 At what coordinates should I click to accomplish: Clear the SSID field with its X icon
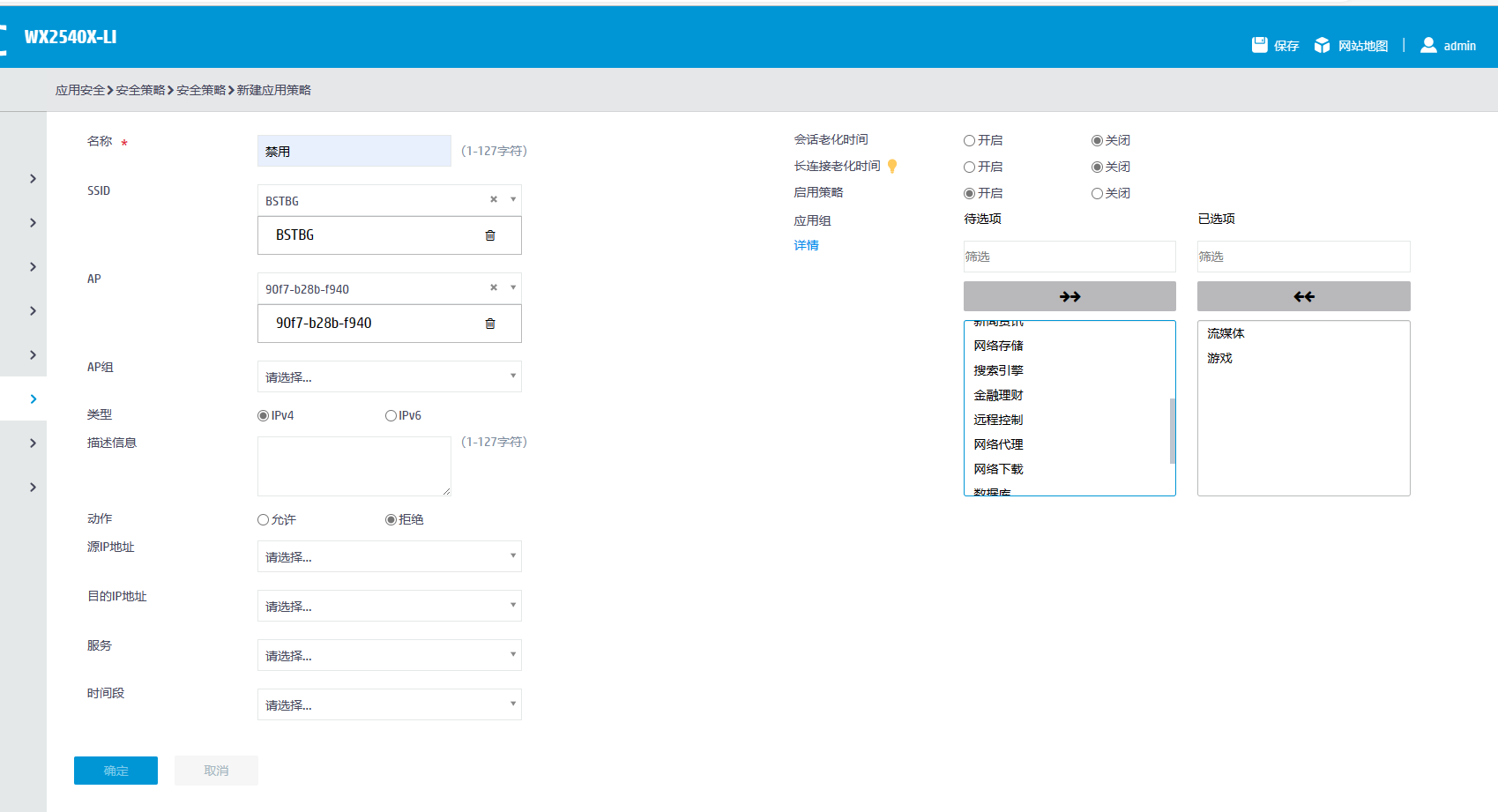click(494, 199)
